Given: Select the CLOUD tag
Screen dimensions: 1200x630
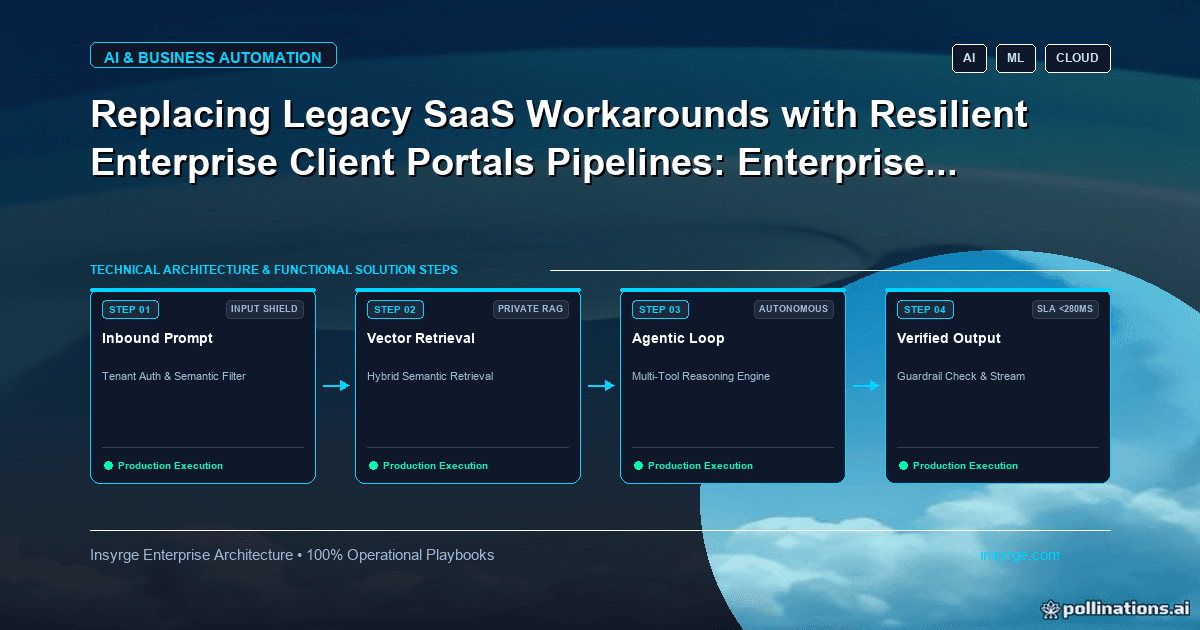Looking at the screenshot, I should [1077, 58].
